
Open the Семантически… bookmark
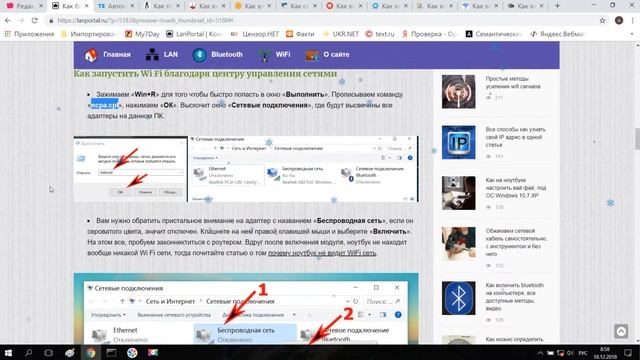point(494,34)
